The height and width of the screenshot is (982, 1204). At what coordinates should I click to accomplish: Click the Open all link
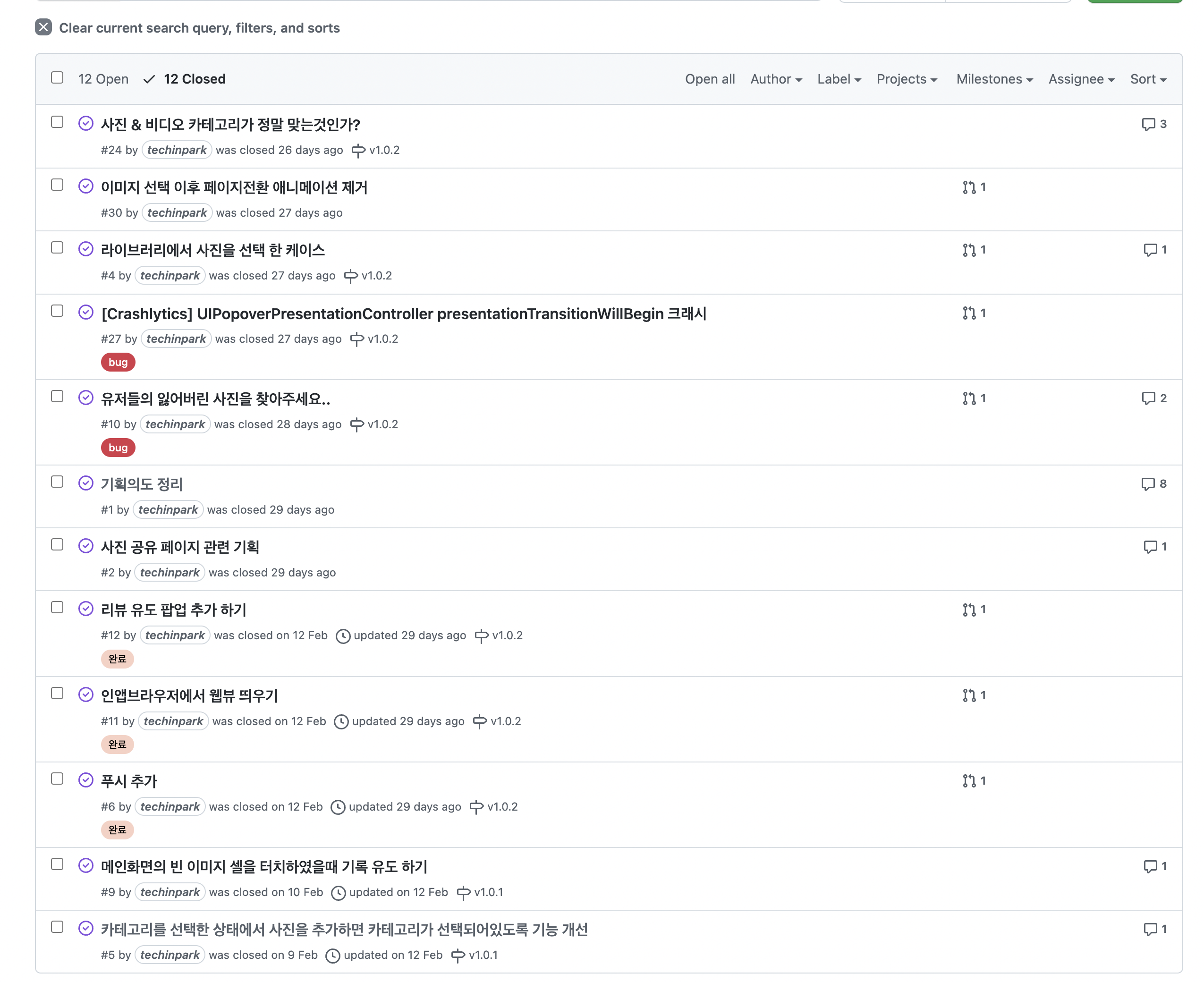coord(710,79)
